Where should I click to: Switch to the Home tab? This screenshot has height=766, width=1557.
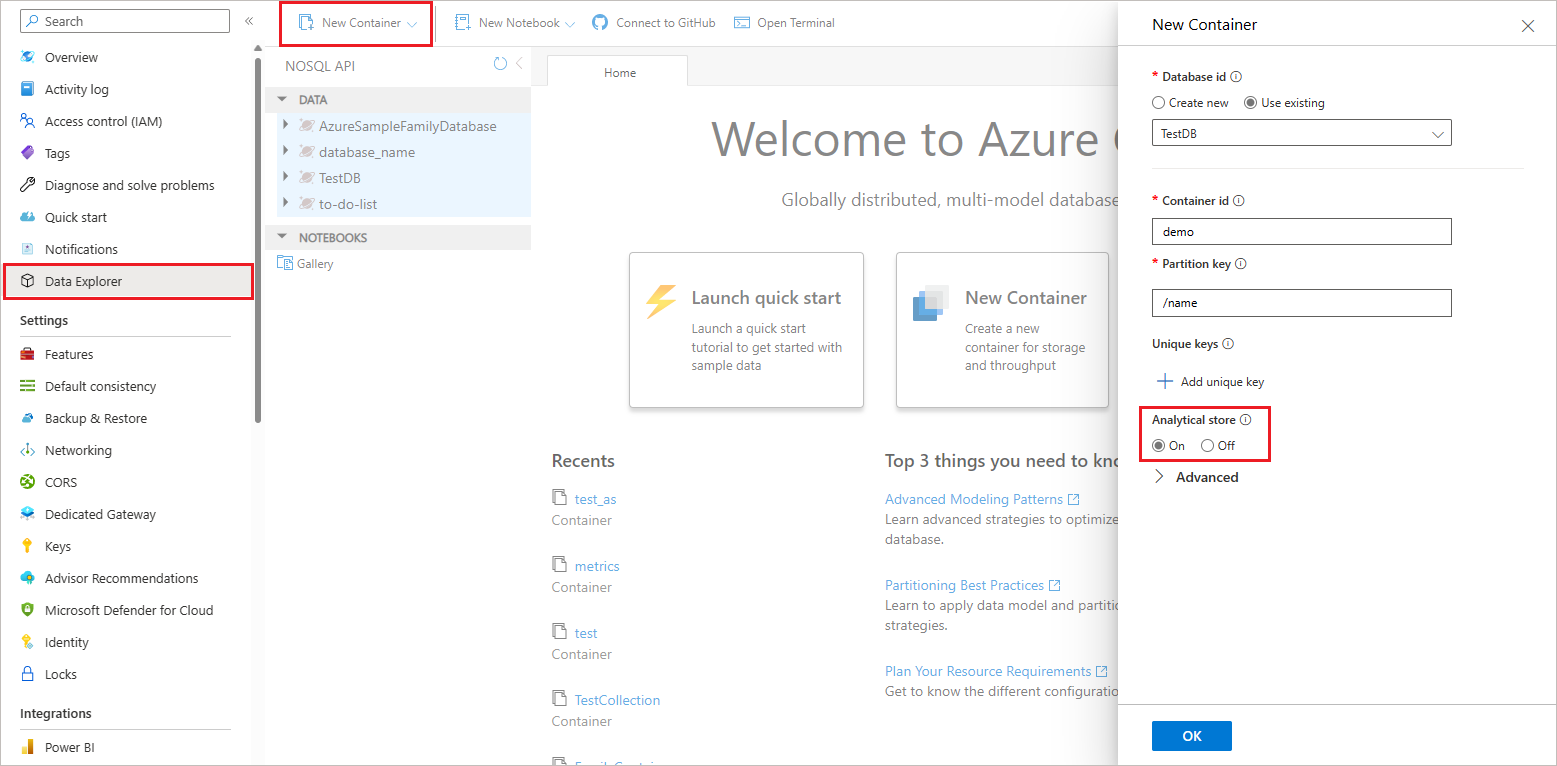(x=619, y=71)
